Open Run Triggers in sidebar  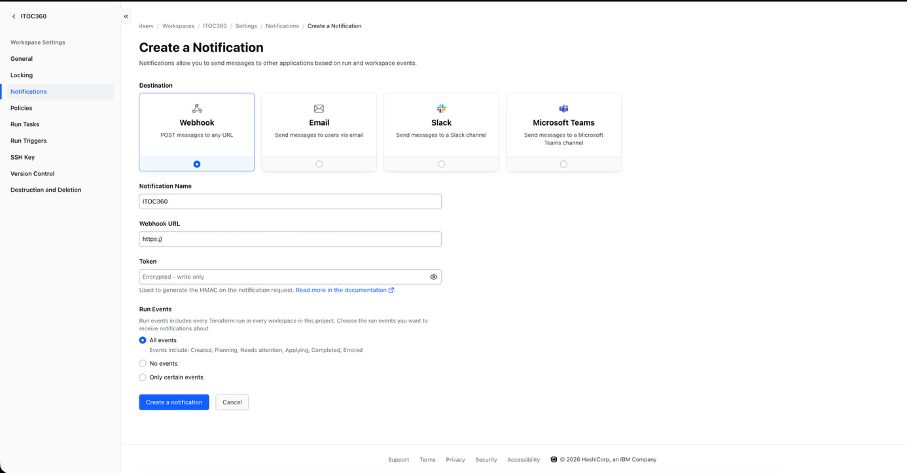(x=28, y=141)
